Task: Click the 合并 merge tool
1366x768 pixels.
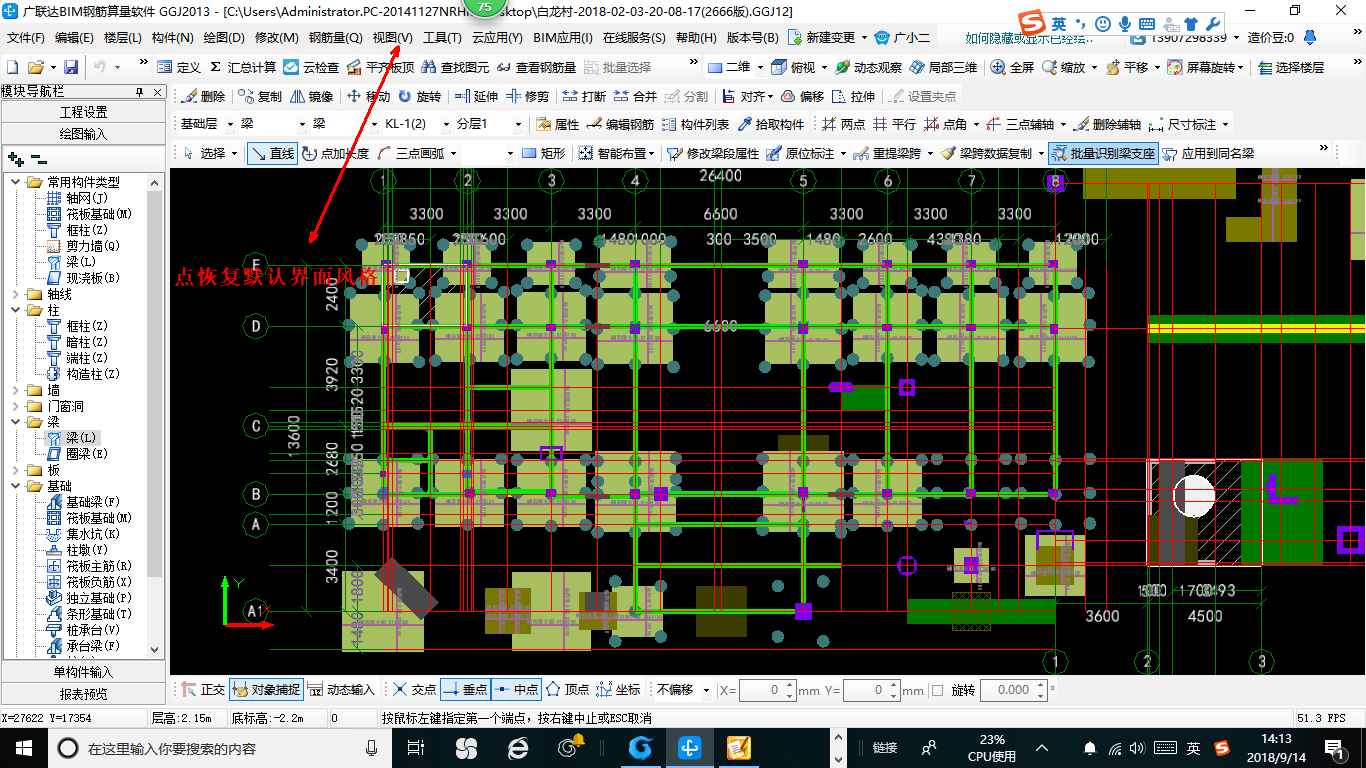Action: 636,96
